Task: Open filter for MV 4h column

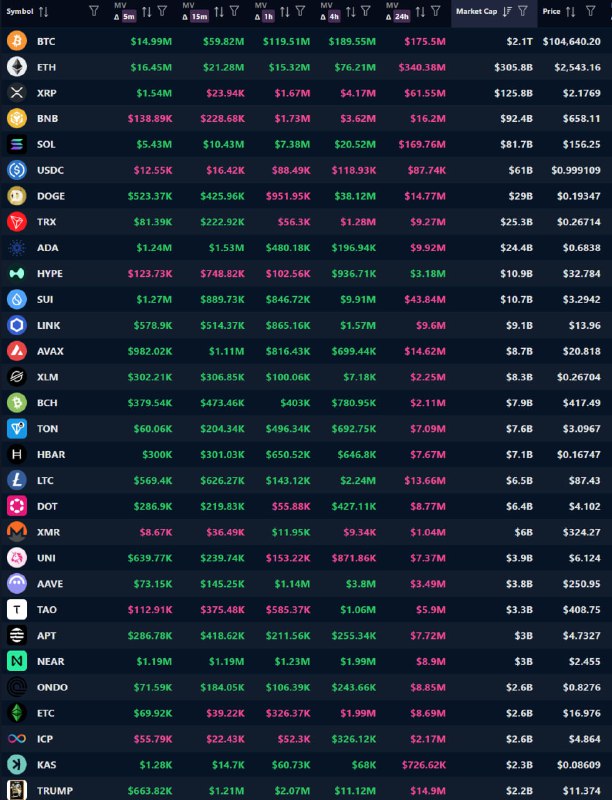Action: [x=366, y=11]
